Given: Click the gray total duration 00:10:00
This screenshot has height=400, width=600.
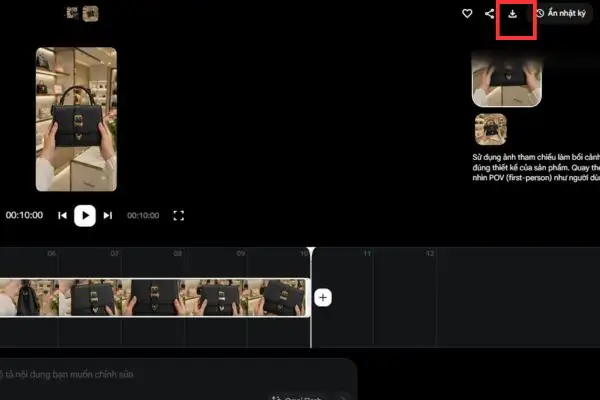Looking at the screenshot, I should pyautogui.click(x=143, y=216).
